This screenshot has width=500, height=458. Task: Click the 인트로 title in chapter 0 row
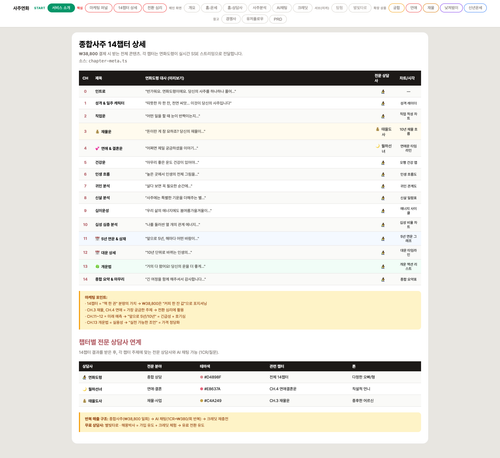pos(100,91)
